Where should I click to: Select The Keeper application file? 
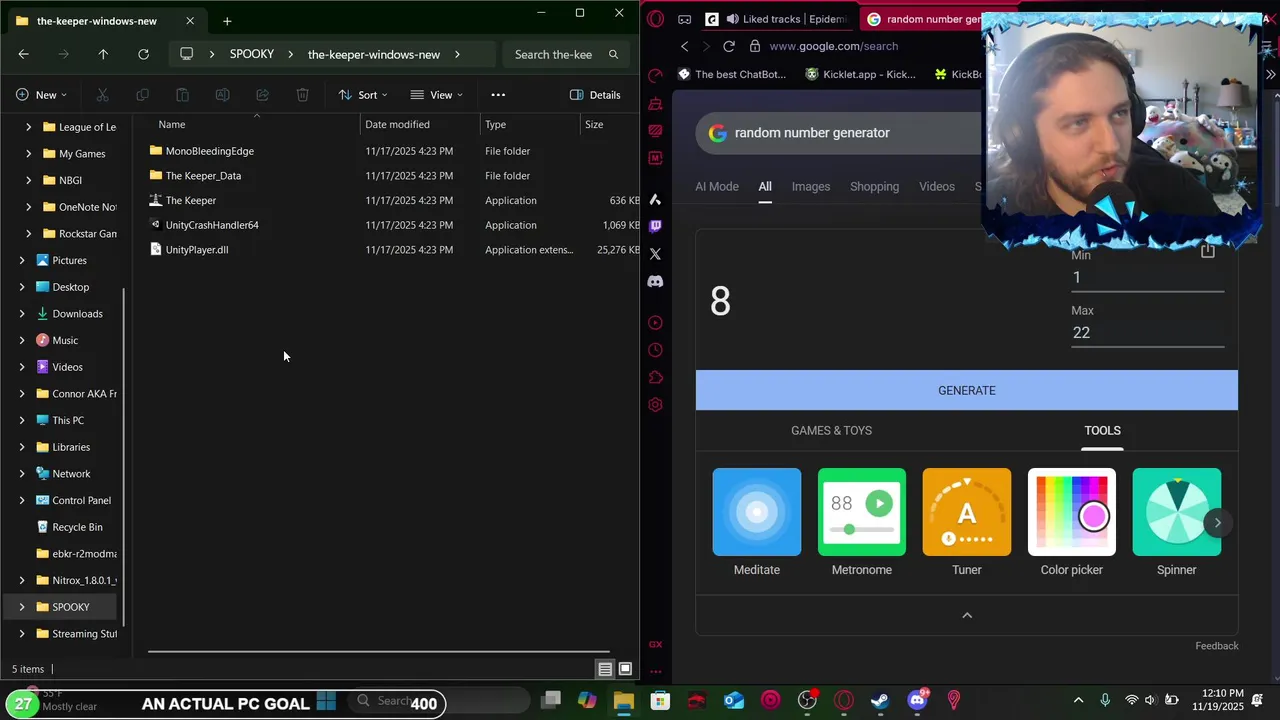(191, 201)
